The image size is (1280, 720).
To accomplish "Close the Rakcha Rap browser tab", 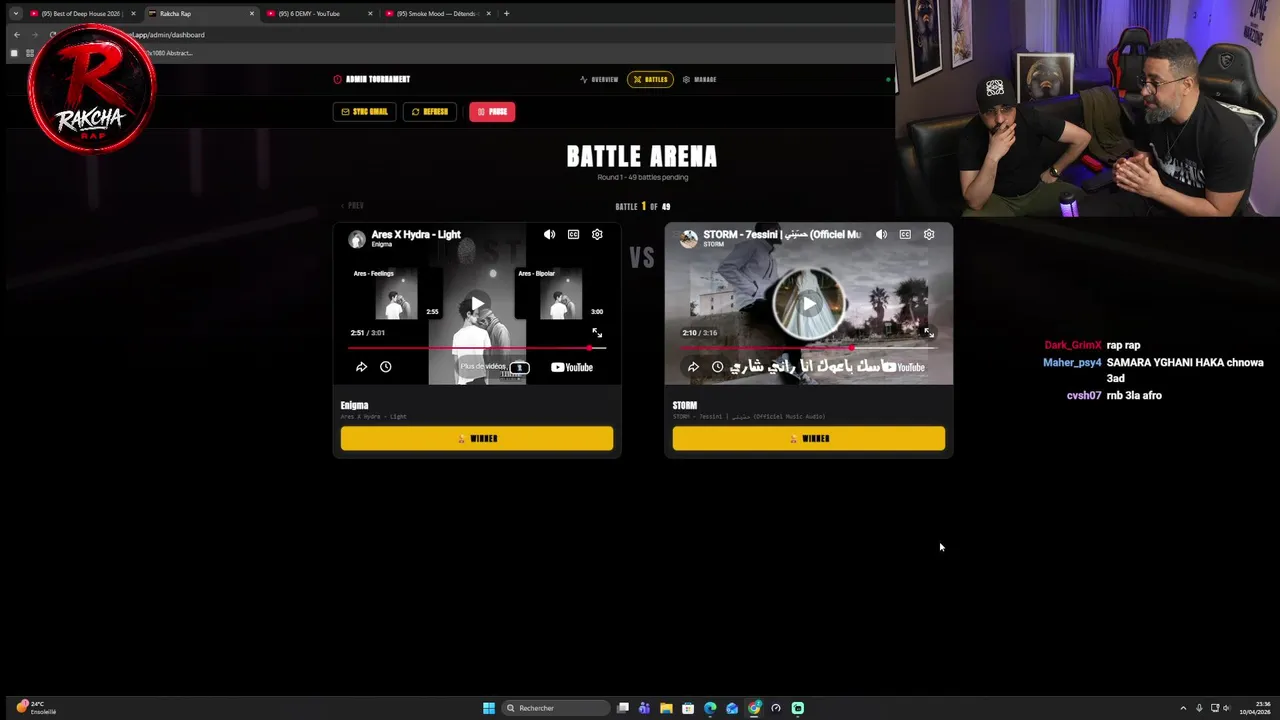I will click(x=252, y=14).
